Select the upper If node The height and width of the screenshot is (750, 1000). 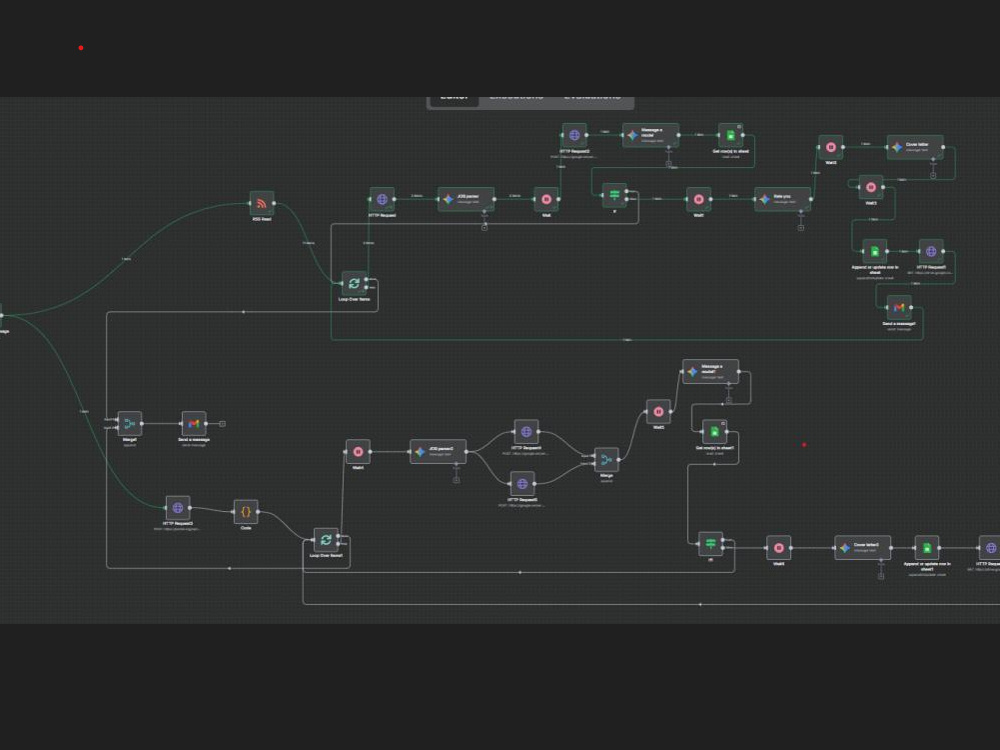tap(615, 195)
